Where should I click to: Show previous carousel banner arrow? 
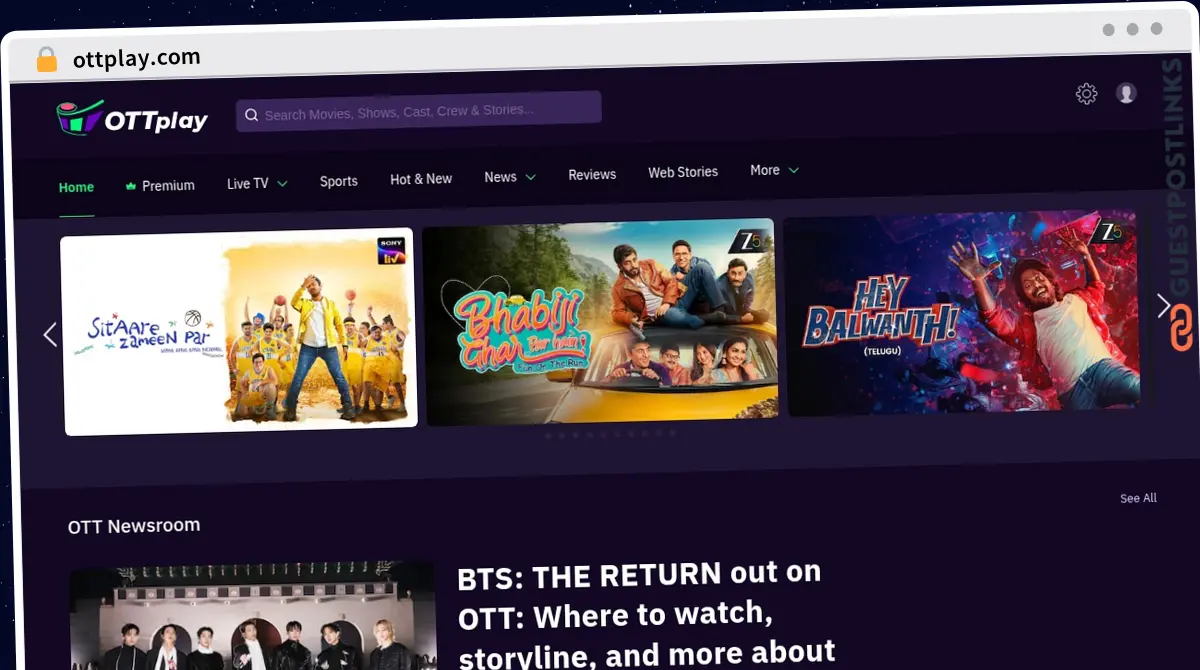click(50, 335)
